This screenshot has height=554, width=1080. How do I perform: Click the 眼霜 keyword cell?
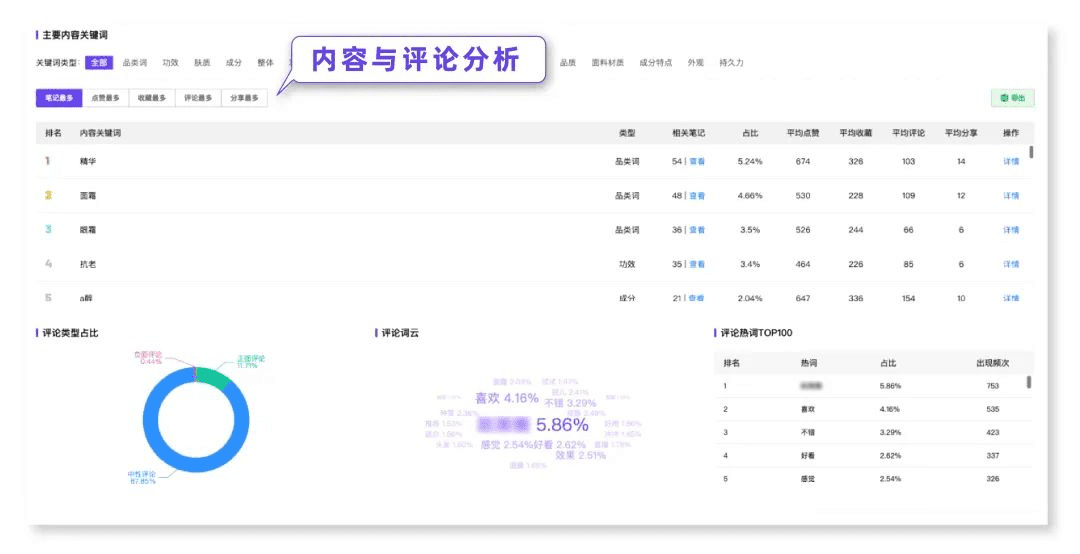tap(87, 230)
